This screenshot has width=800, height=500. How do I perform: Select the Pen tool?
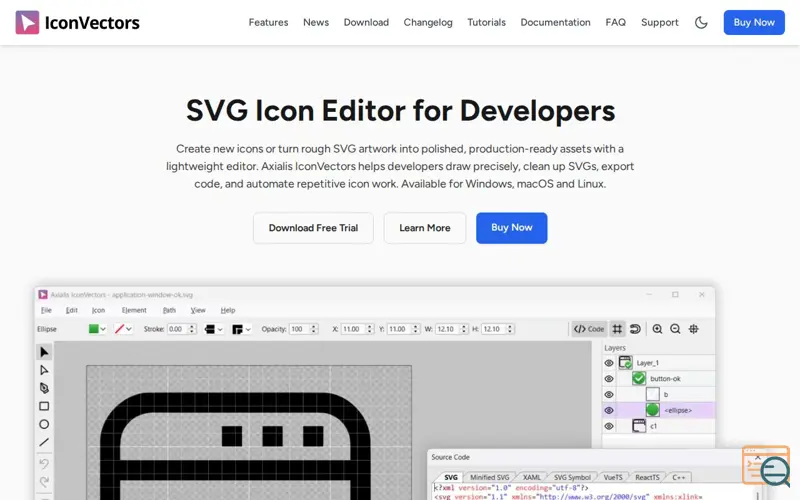point(44,388)
